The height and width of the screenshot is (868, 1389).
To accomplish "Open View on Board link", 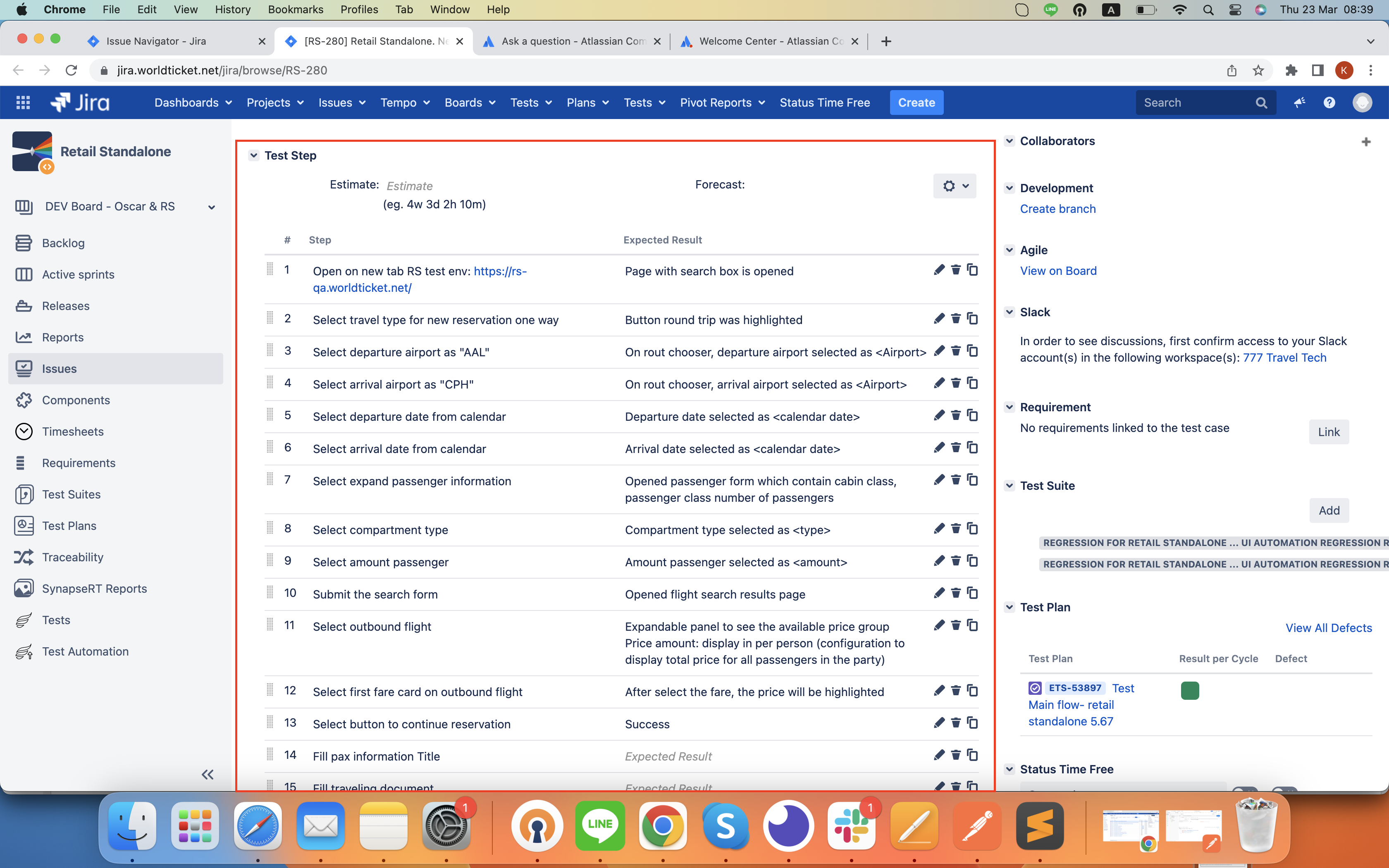I will [1058, 271].
